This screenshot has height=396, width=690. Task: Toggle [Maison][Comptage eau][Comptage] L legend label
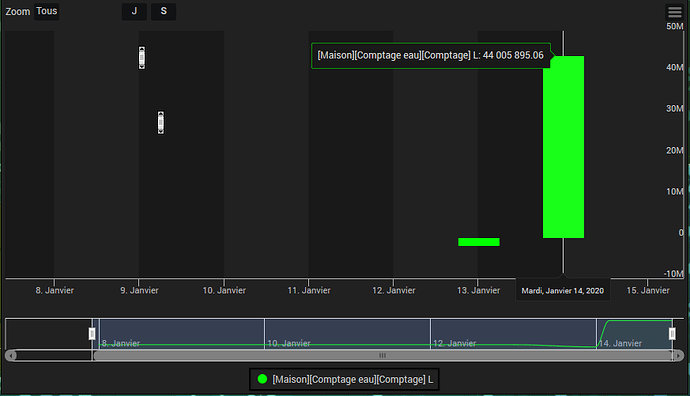pyautogui.click(x=352, y=379)
